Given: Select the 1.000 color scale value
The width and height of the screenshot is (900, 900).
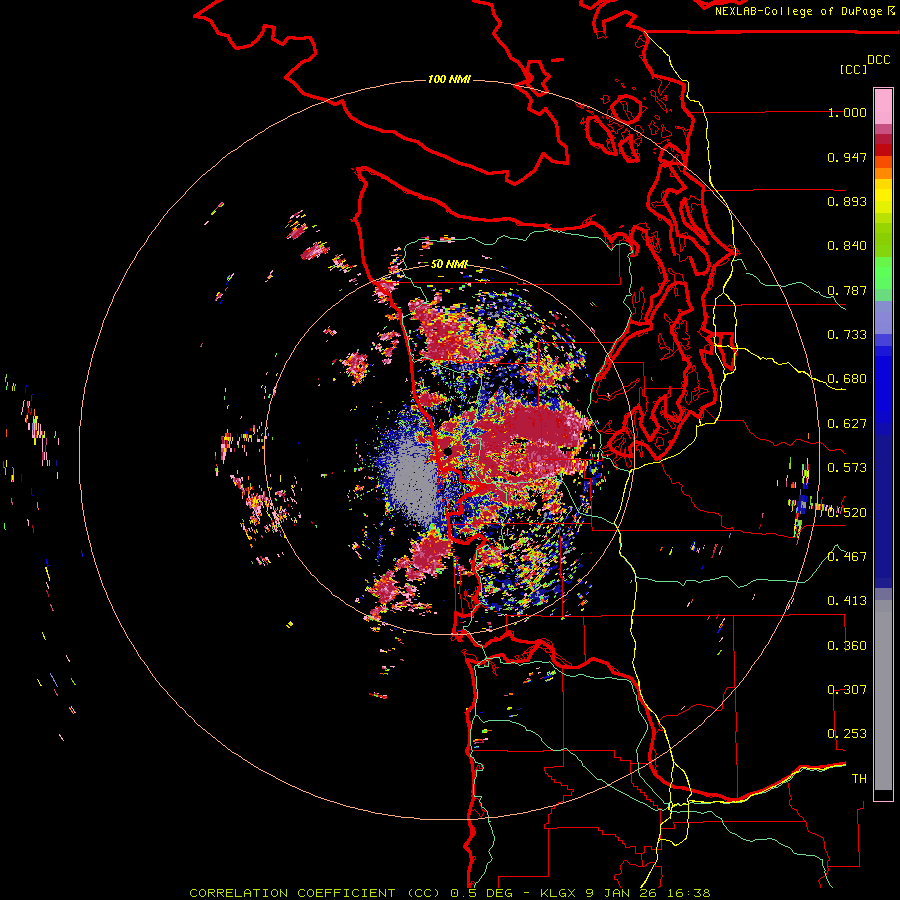Looking at the screenshot, I should [847, 112].
